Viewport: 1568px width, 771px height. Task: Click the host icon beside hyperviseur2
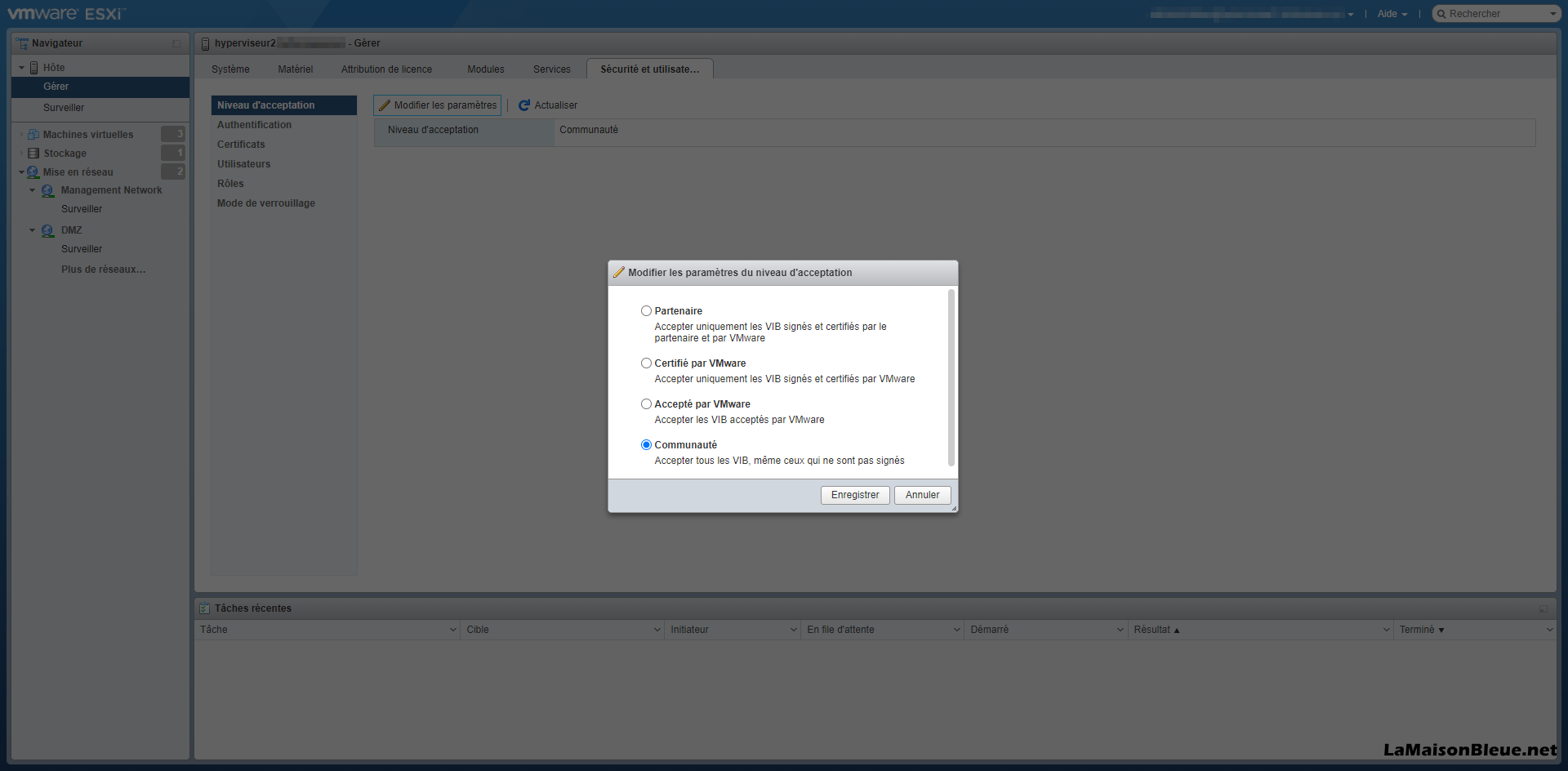pos(206,43)
